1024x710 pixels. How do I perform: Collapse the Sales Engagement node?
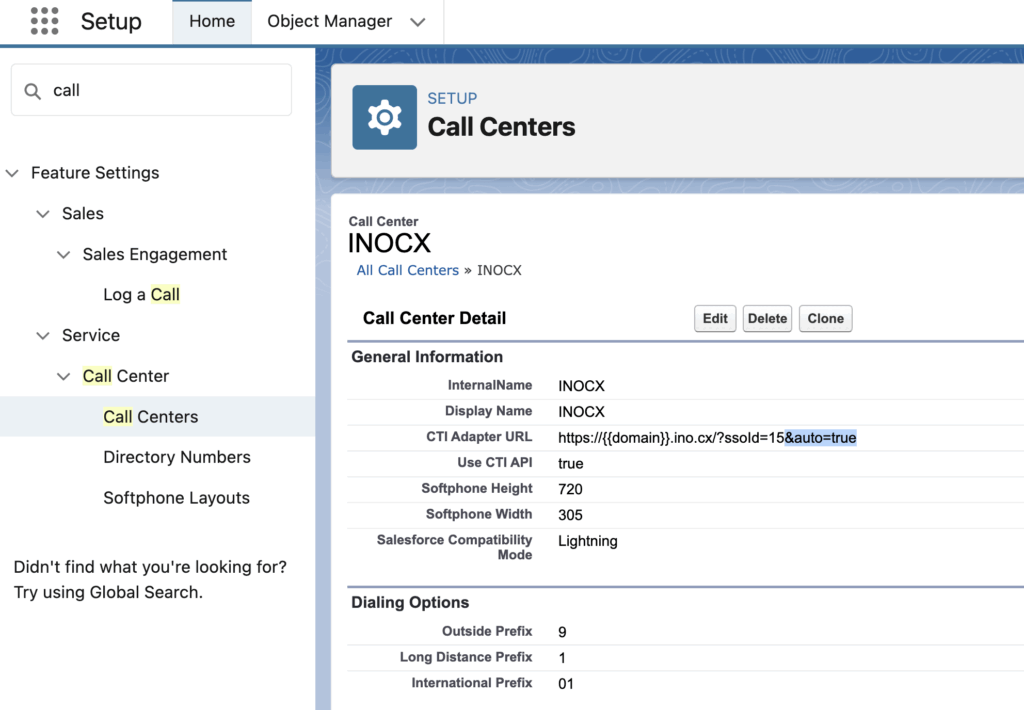point(64,255)
